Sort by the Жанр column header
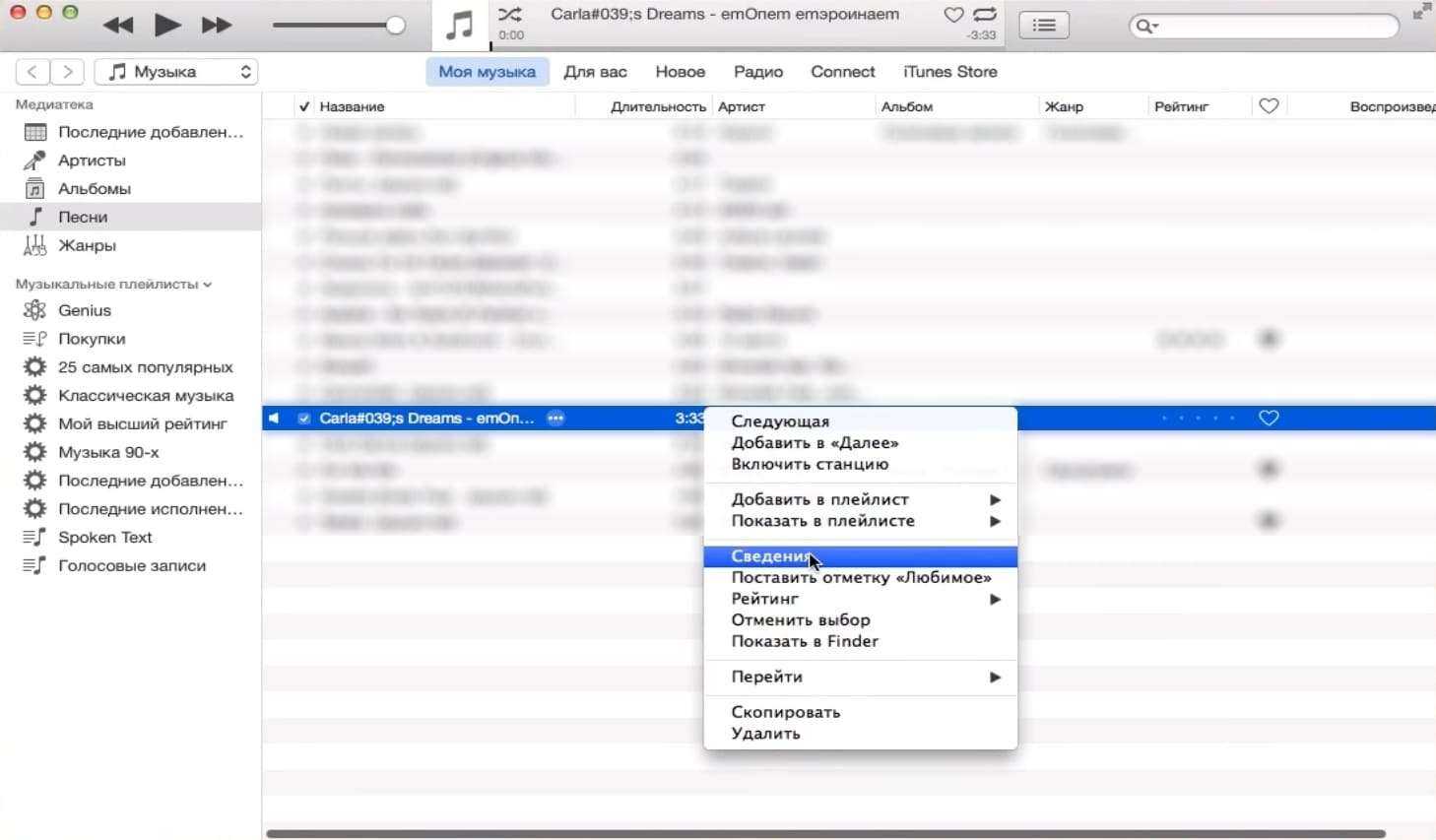The height and width of the screenshot is (840, 1436). point(1064,106)
